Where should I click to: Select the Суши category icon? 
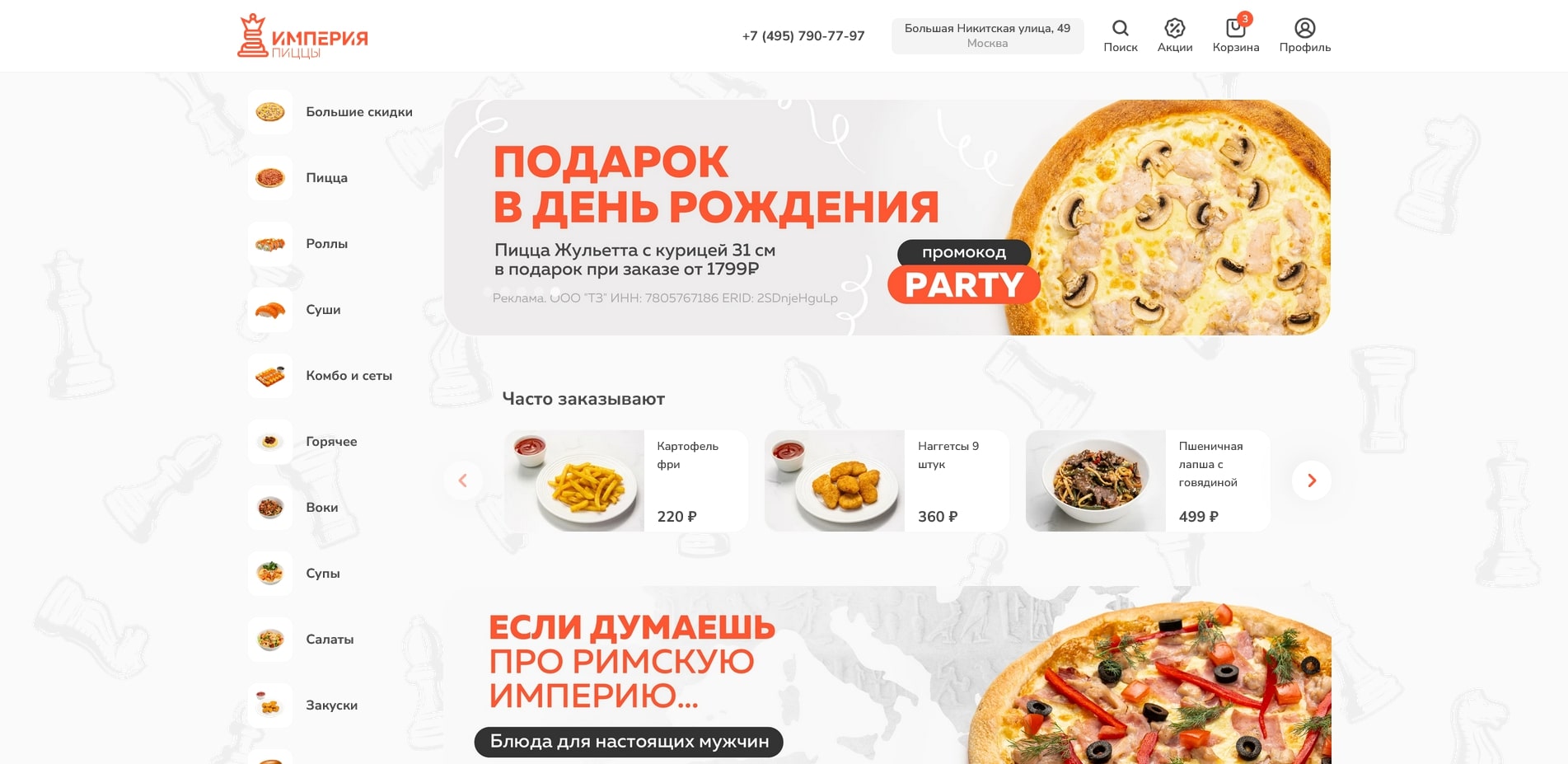click(270, 310)
